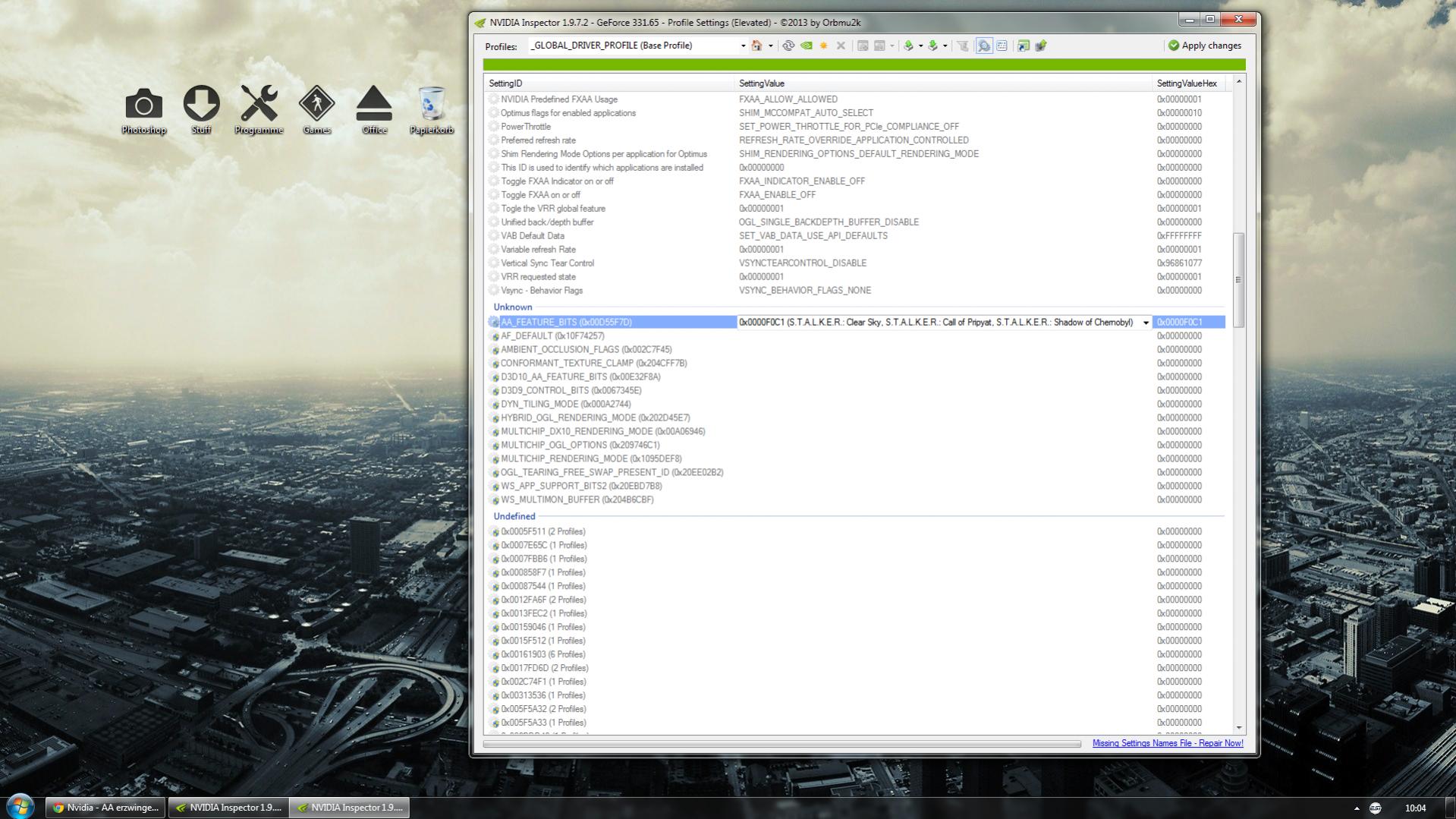This screenshot has width=1456, height=819.
Task: Click the orange star create profile icon
Action: pyautogui.click(x=823, y=46)
